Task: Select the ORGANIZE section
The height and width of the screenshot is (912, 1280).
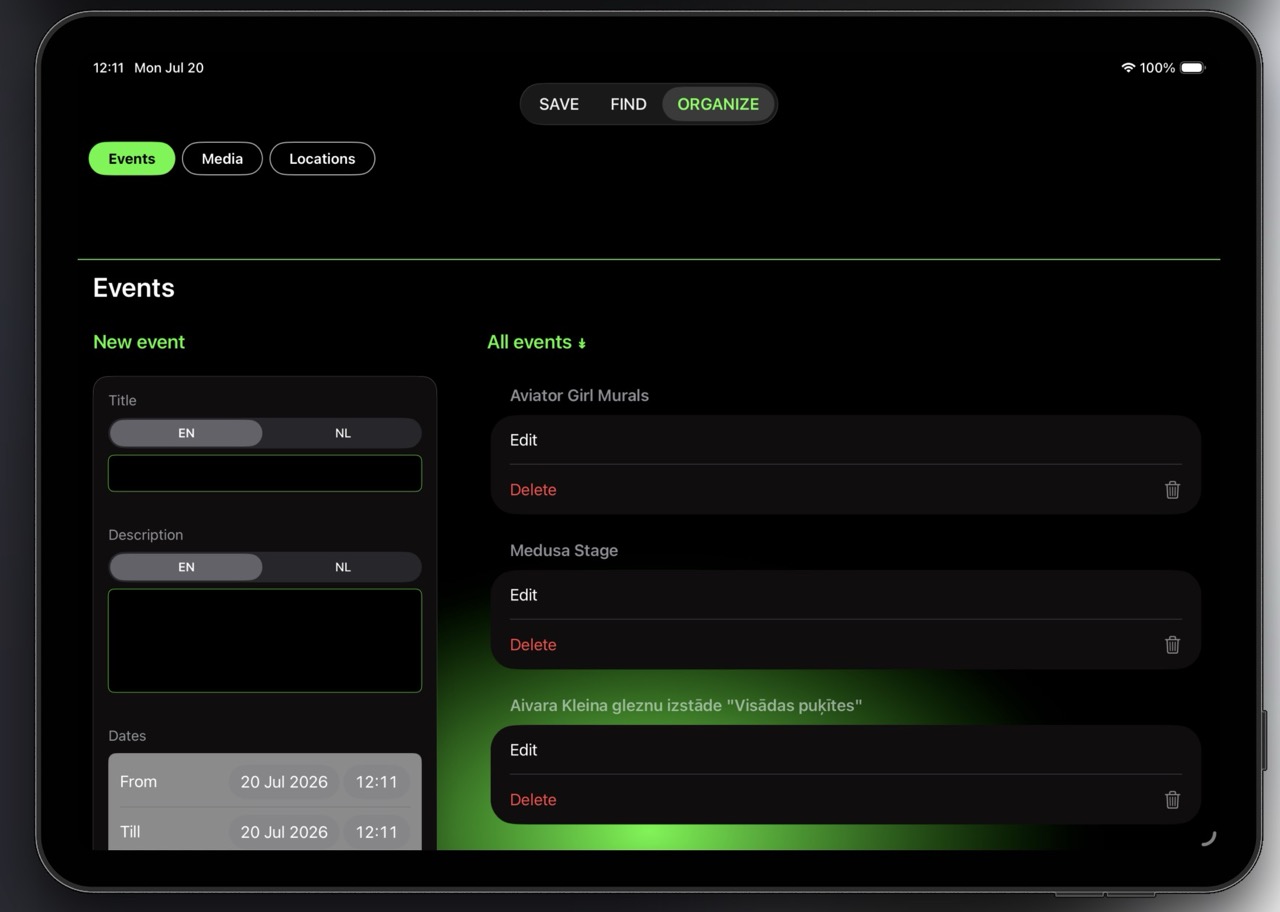Action: click(x=718, y=104)
